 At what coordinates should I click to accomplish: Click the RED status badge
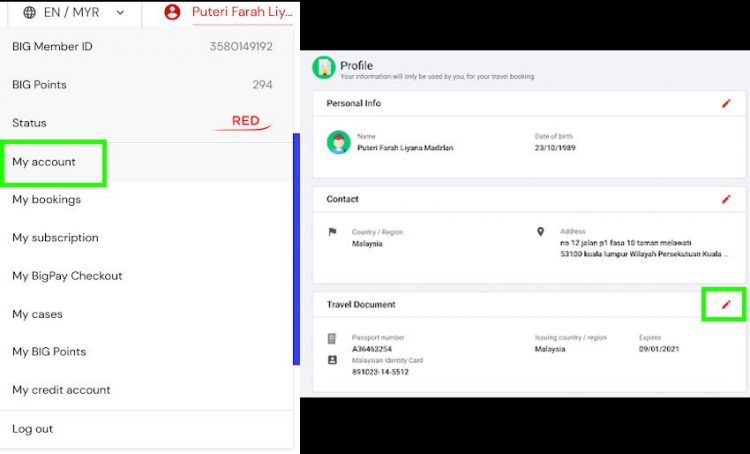[x=245, y=122]
